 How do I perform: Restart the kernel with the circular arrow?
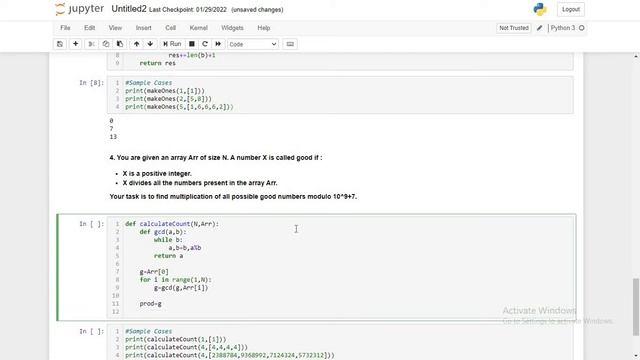205,44
